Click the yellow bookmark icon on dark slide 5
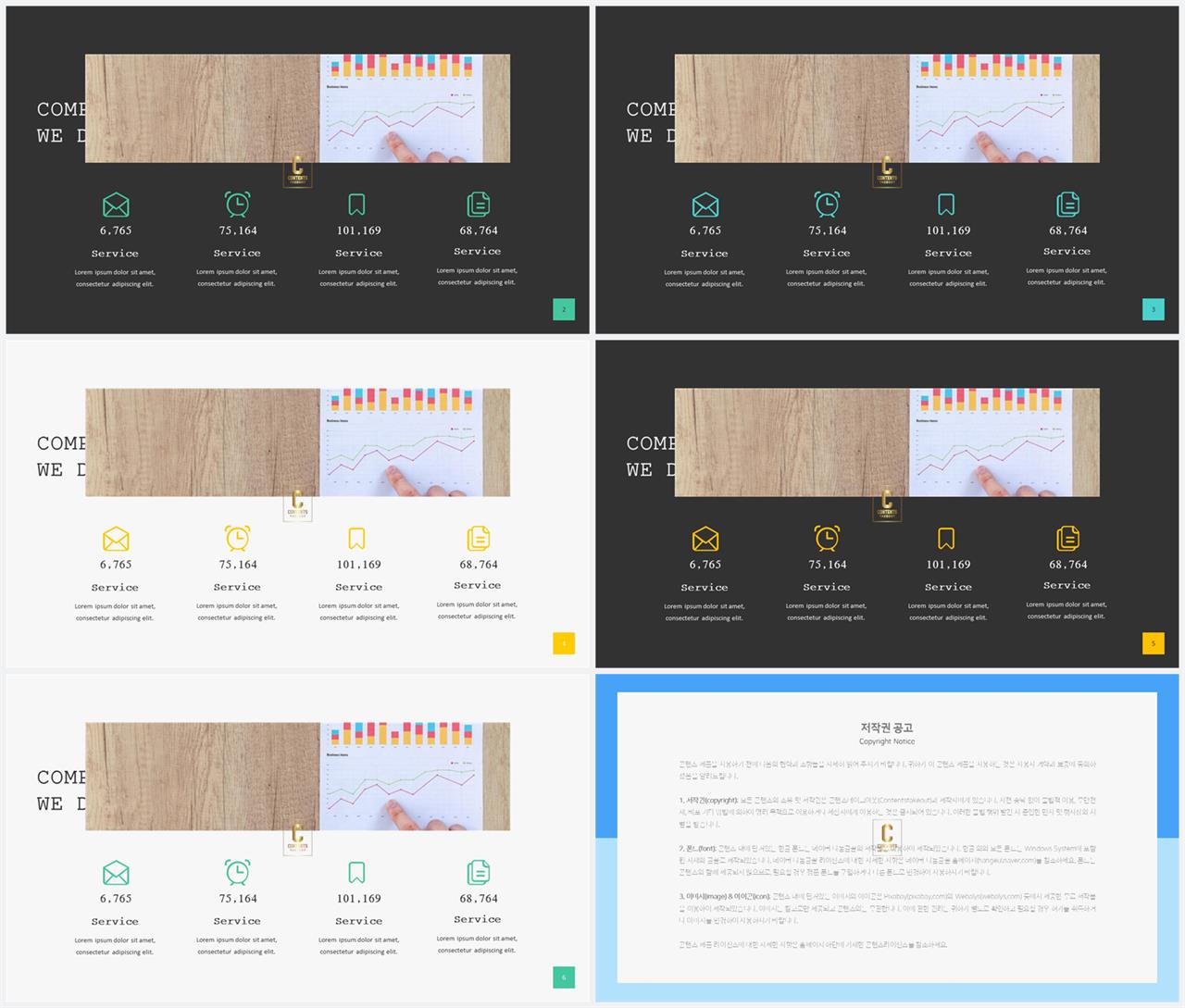Viewport: 1185px width, 1008px height. tap(946, 539)
